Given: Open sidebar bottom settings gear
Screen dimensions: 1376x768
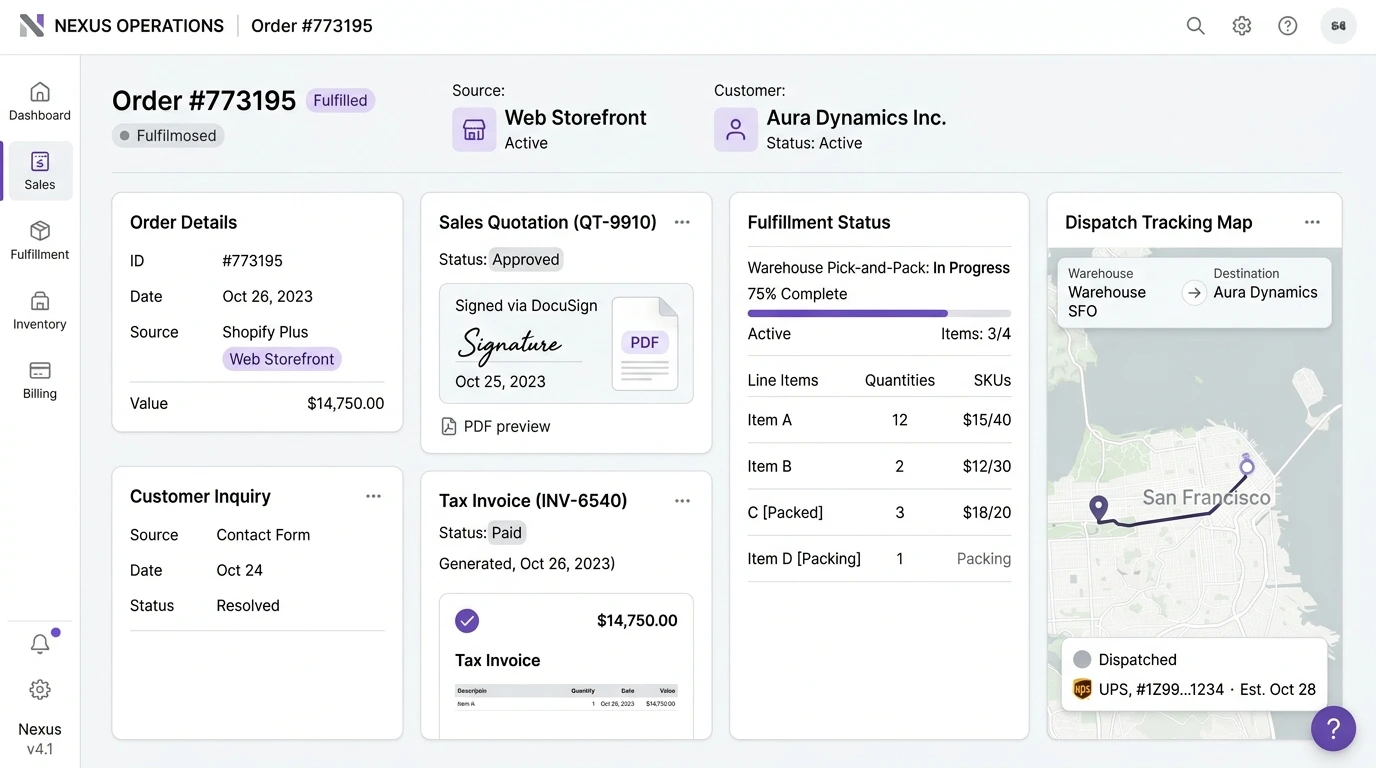Looking at the screenshot, I should coord(40,689).
